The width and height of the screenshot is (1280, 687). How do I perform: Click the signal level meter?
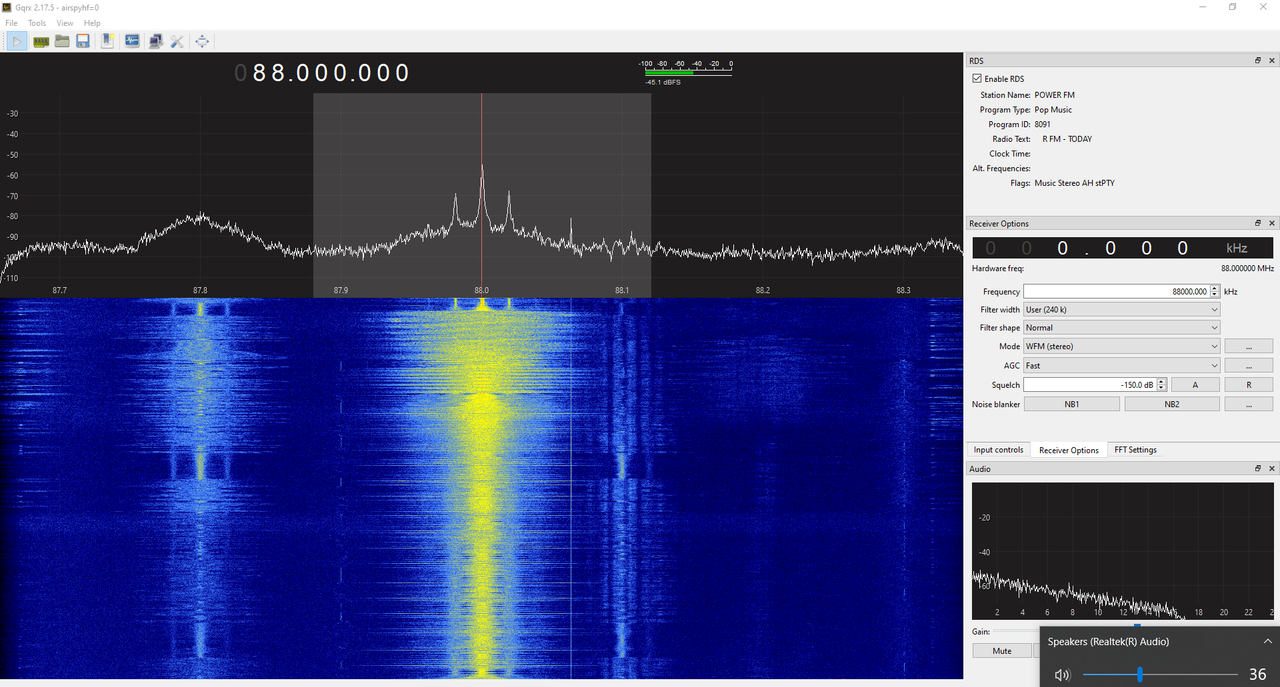[x=686, y=72]
